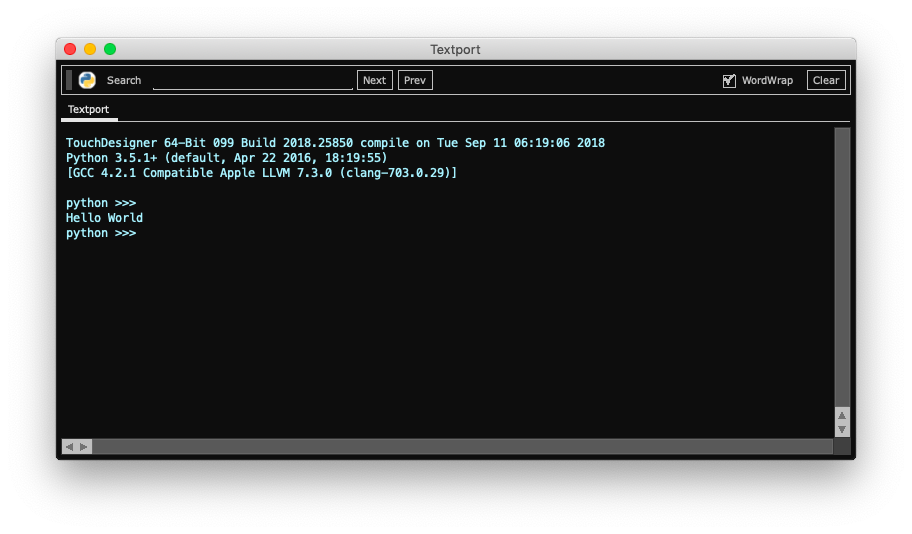
Task: Focus the Search input field
Action: [x=252, y=80]
